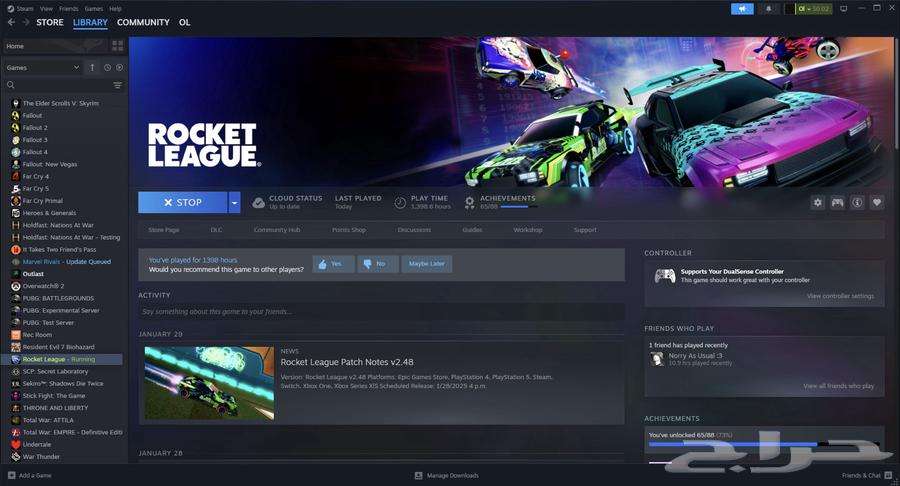Open the Points Shop link
The width and height of the screenshot is (900, 486).
click(349, 230)
